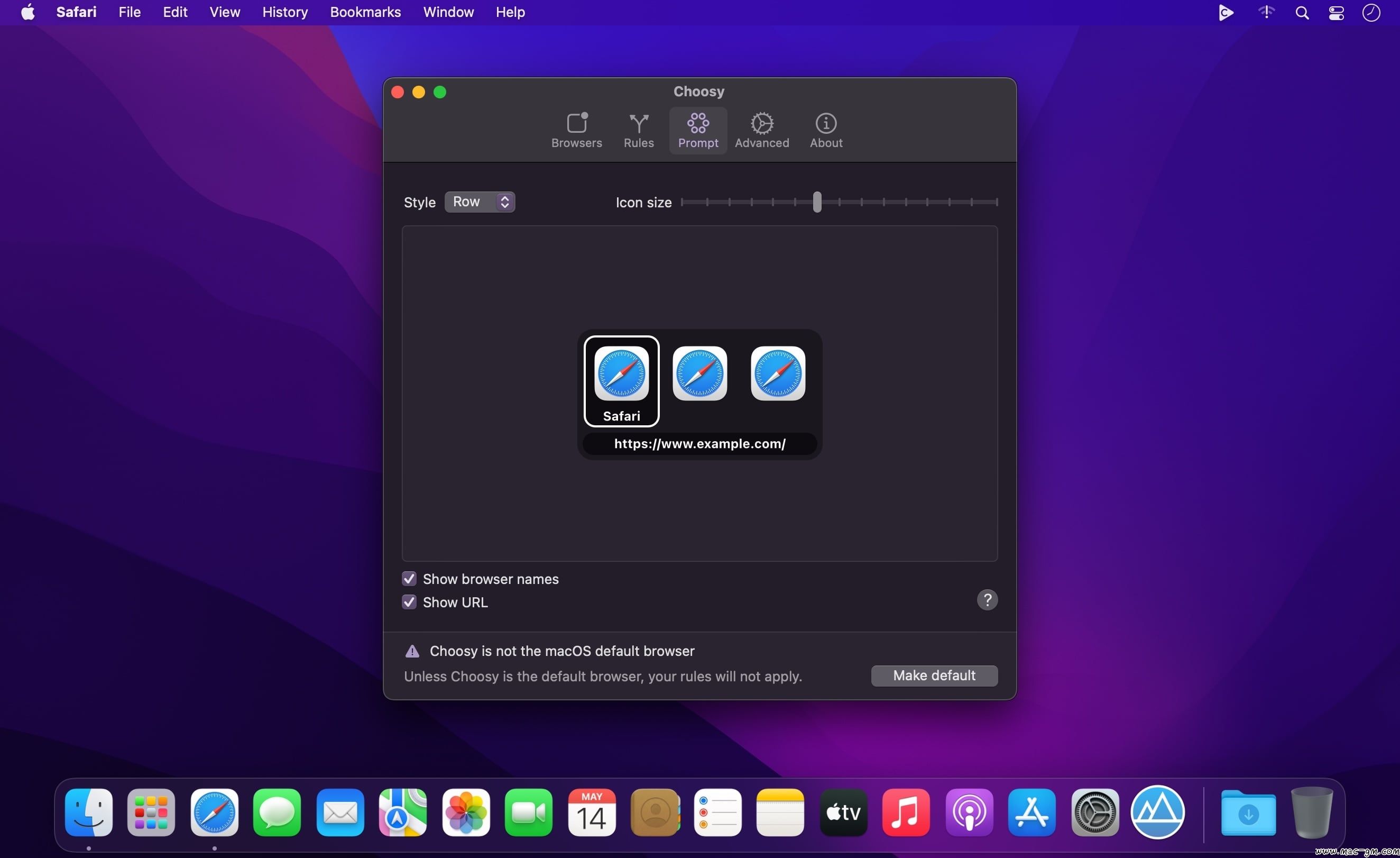The image size is (1400, 858).
Task: Open App Store from the Dock
Action: point(1032,812)
